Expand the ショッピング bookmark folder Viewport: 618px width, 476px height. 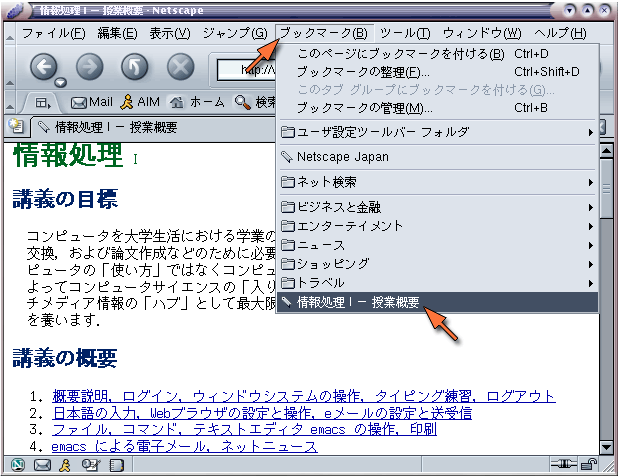click(x=437, y=264)
